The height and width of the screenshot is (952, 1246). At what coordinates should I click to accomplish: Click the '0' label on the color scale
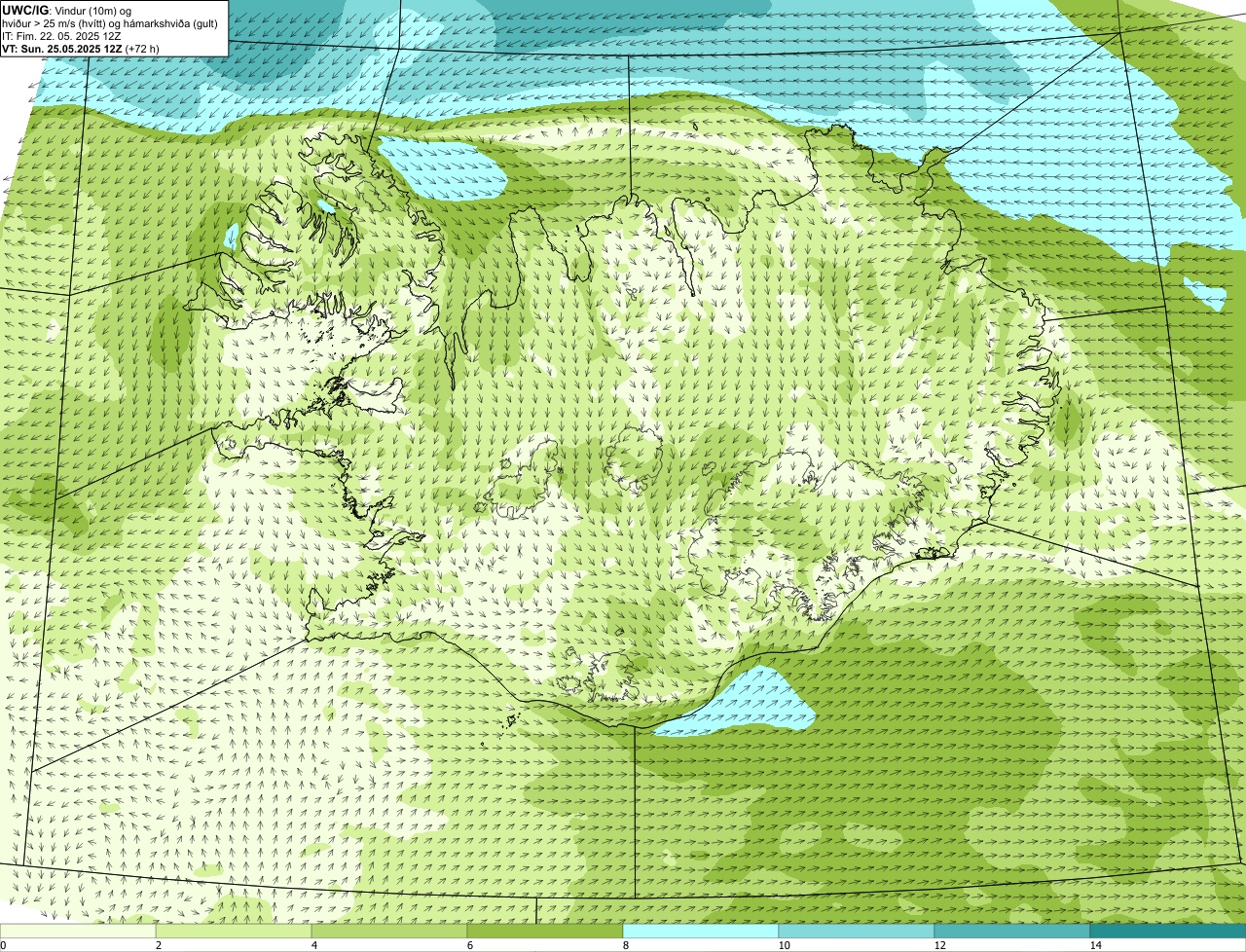[x=3, y=945]
